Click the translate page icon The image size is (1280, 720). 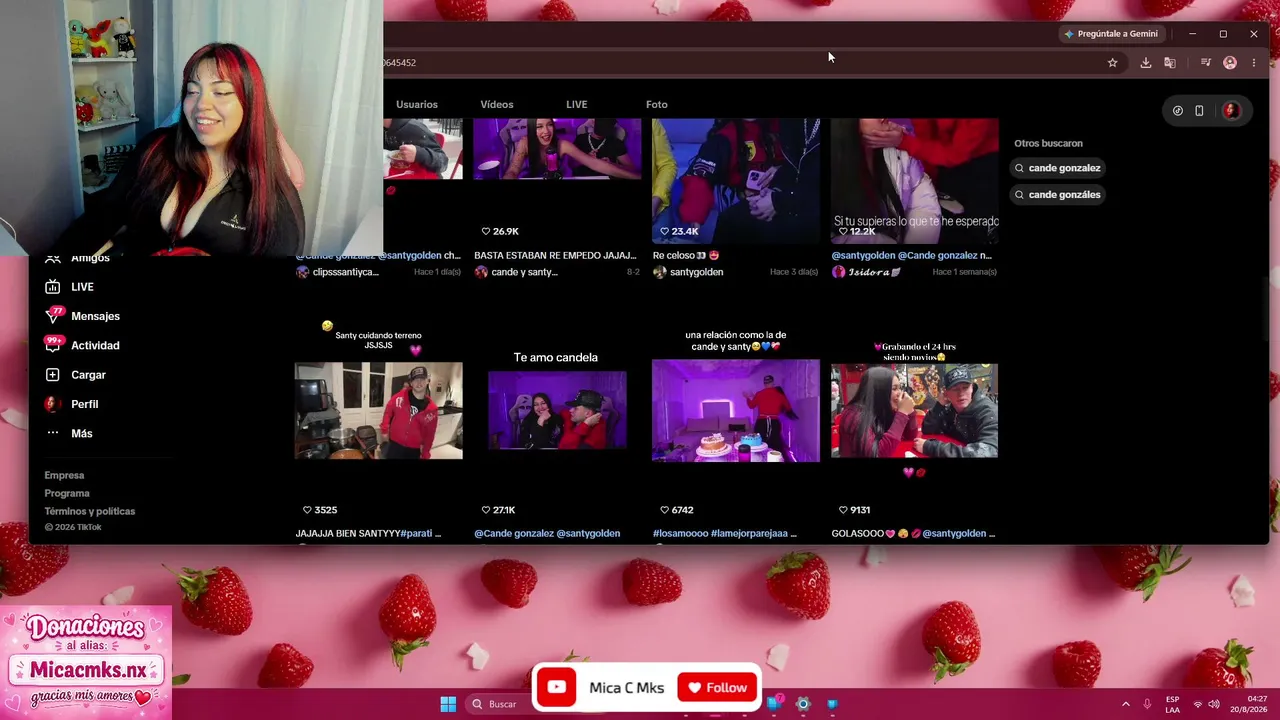tap(1170, 63)
